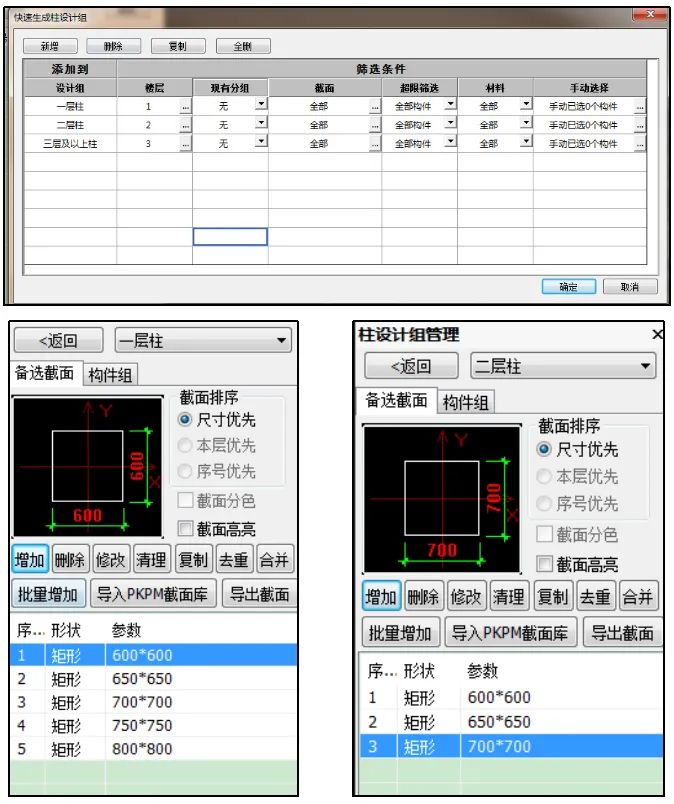
Task: Open section browse button in 二层柱 row
Action: tap(375, 125)
